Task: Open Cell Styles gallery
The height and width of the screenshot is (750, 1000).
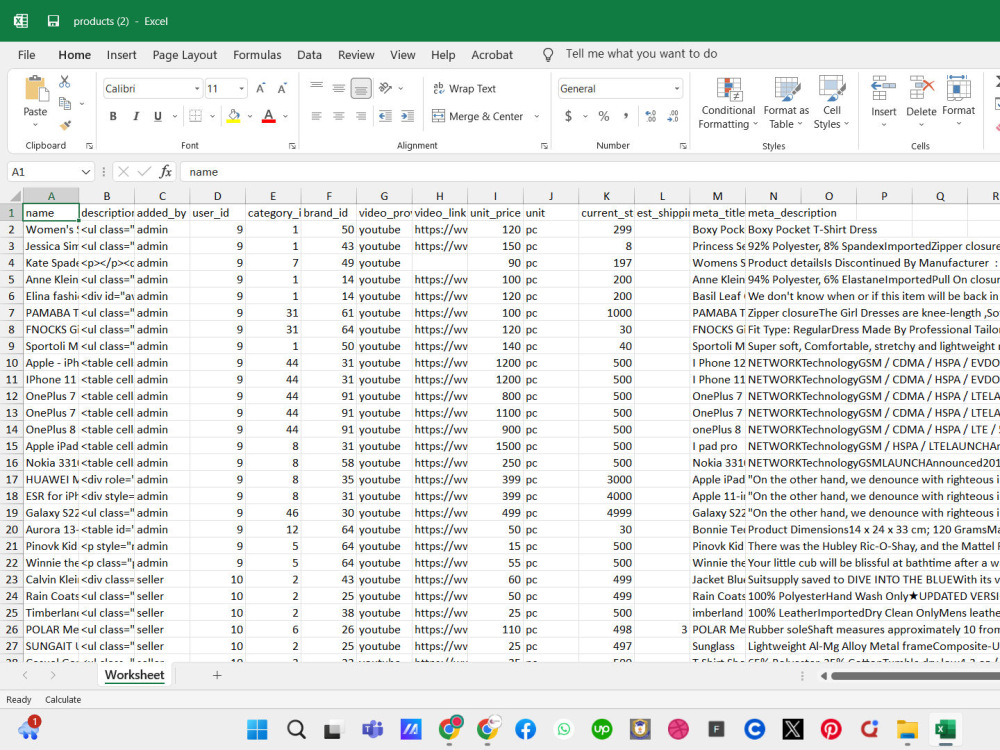Action: 832,103
